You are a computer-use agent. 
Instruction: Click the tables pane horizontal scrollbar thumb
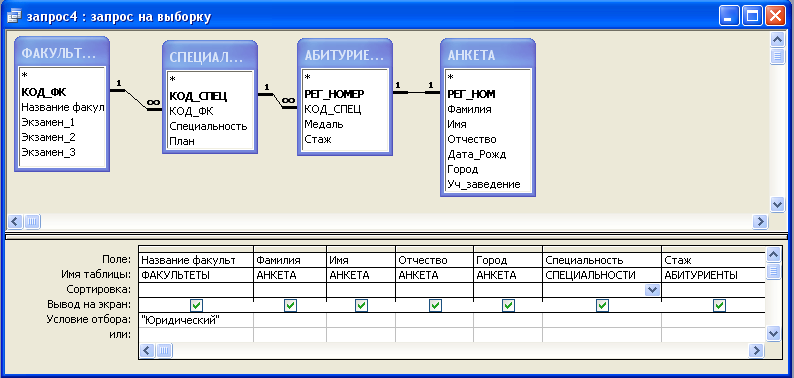(32, 221)
